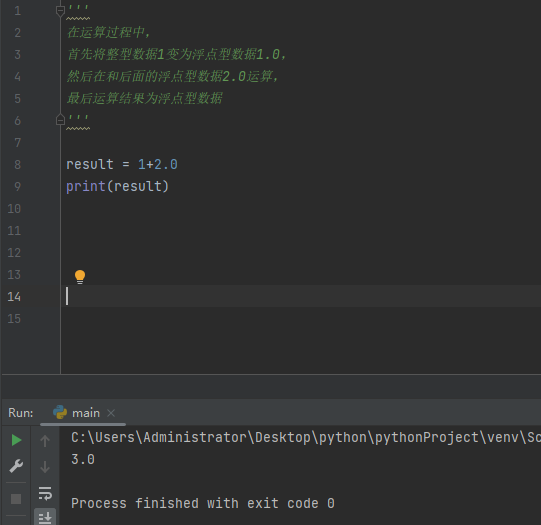Toggle scroll to end of console
The width and height of the screenshot is (541, 525).
click(x=45, y=517)
